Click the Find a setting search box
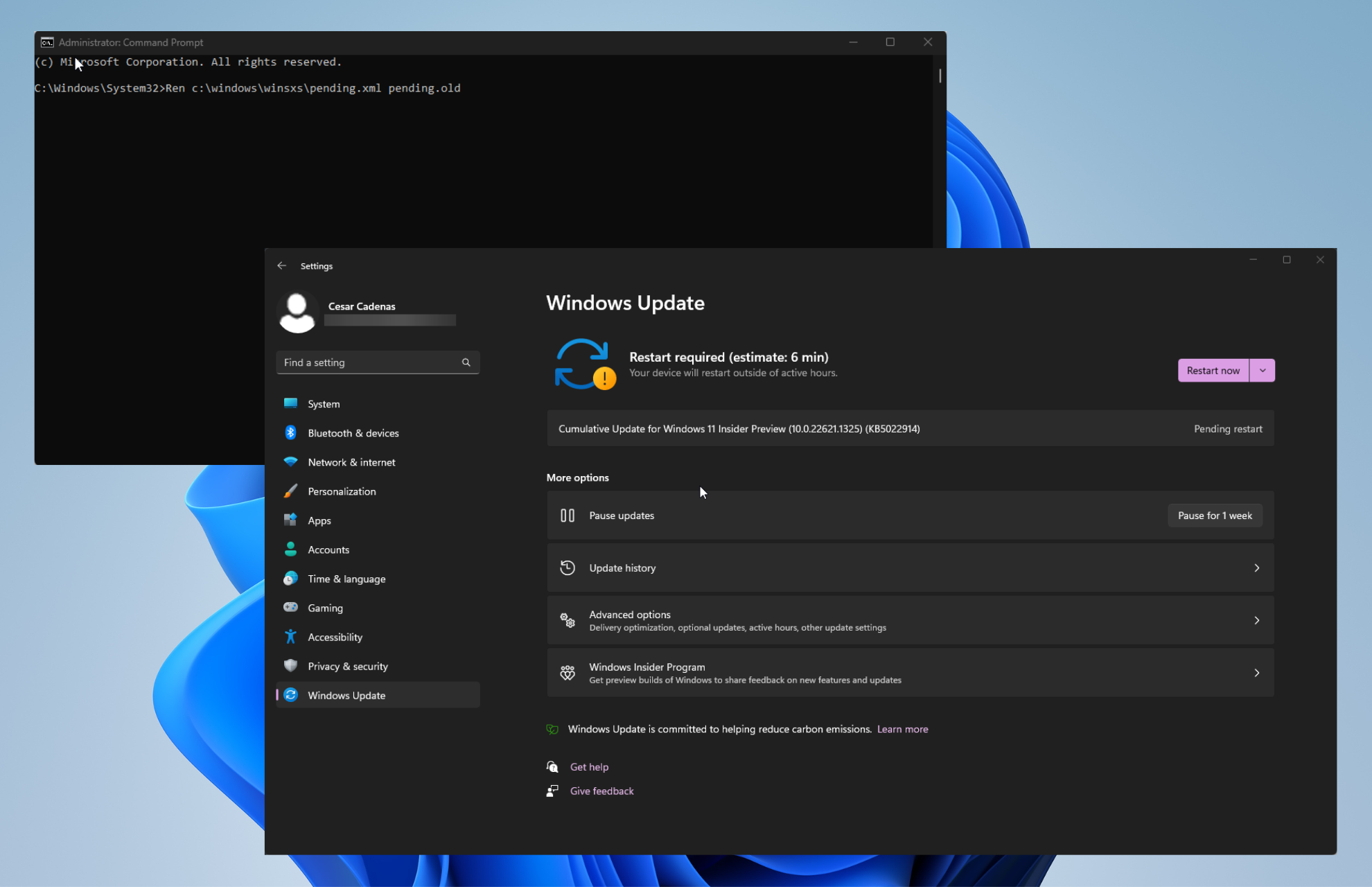This screenshot has height=887, width=1372. (378, 362)
